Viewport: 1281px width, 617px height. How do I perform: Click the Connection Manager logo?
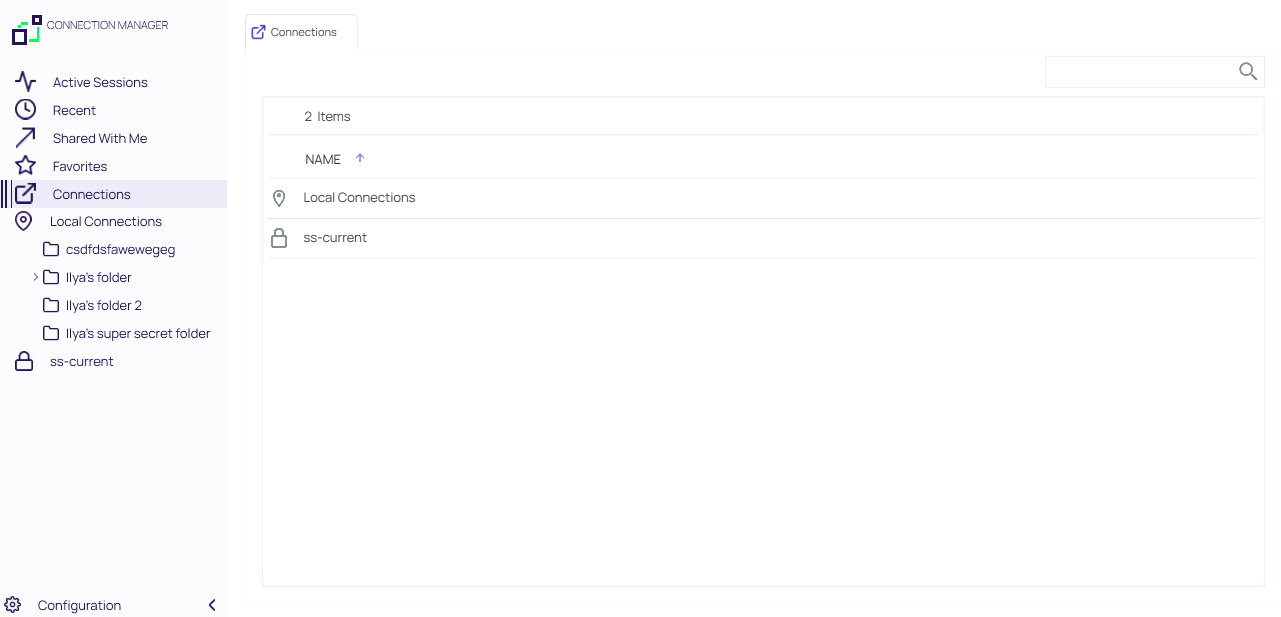point(27,30)
